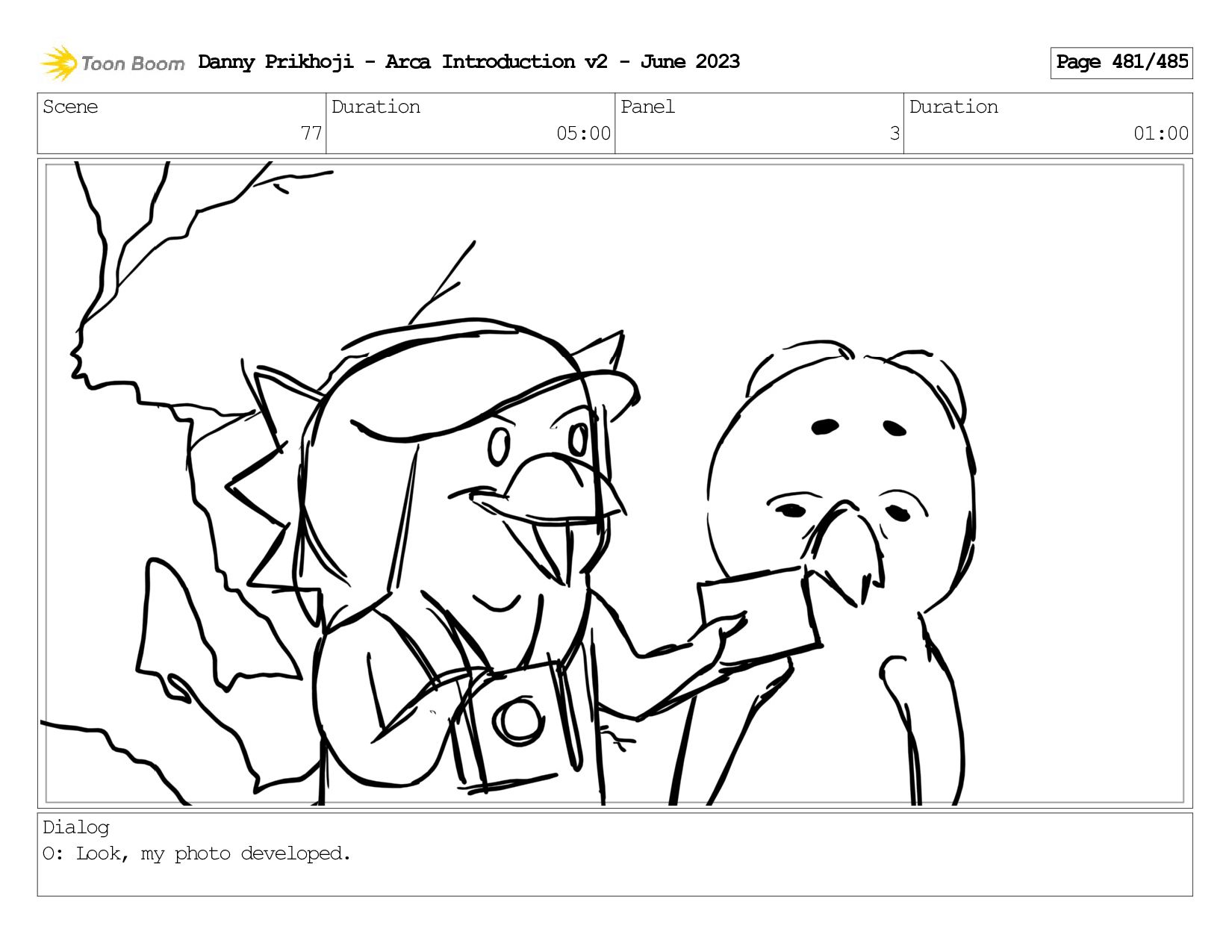1232x952 pixels.
Task: Click the dialog line 'O: Look, my photo developed.'
Action: [x=196, y=853]
